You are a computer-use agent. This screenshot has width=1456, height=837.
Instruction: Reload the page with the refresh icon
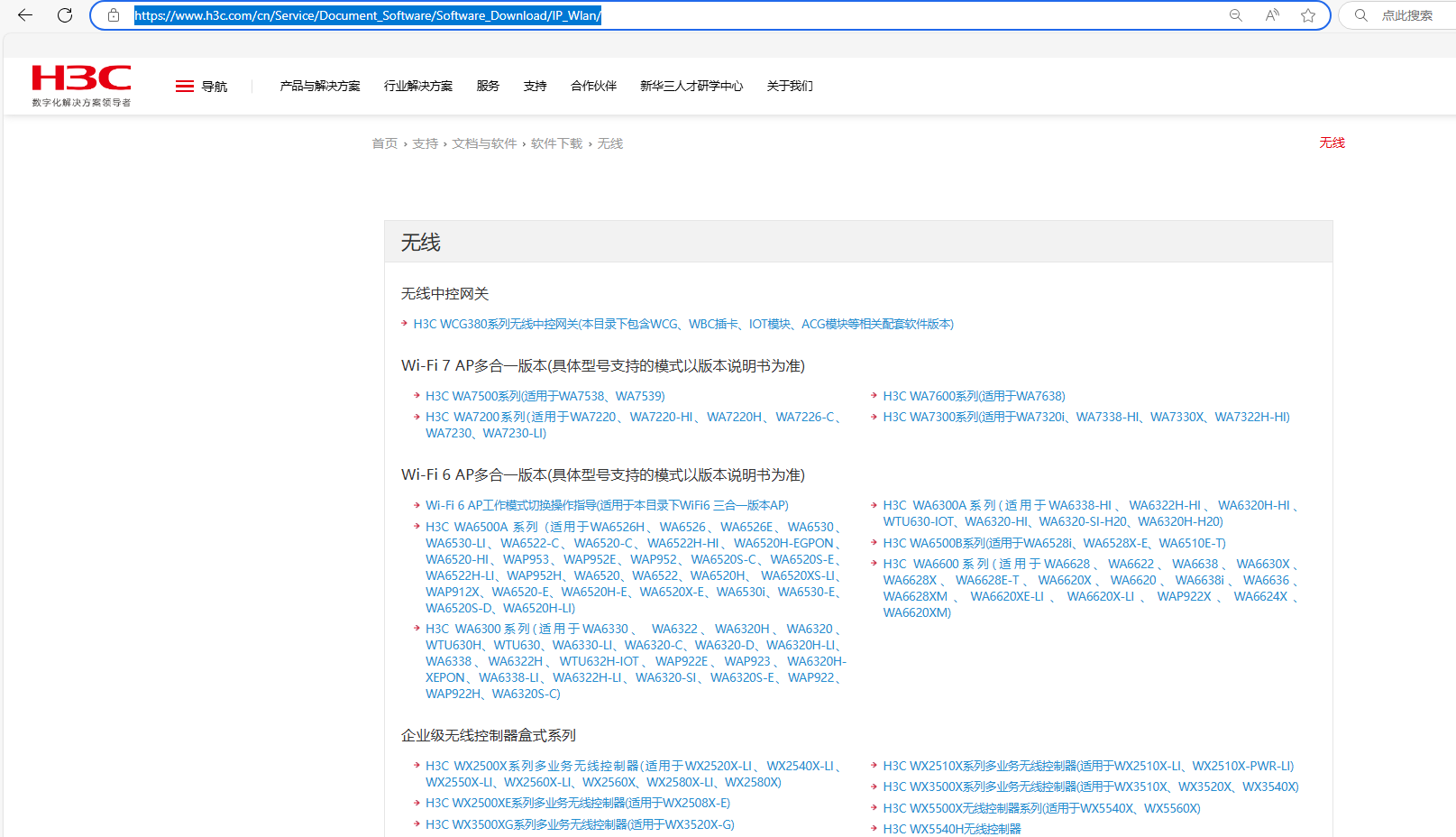point(65,15)
